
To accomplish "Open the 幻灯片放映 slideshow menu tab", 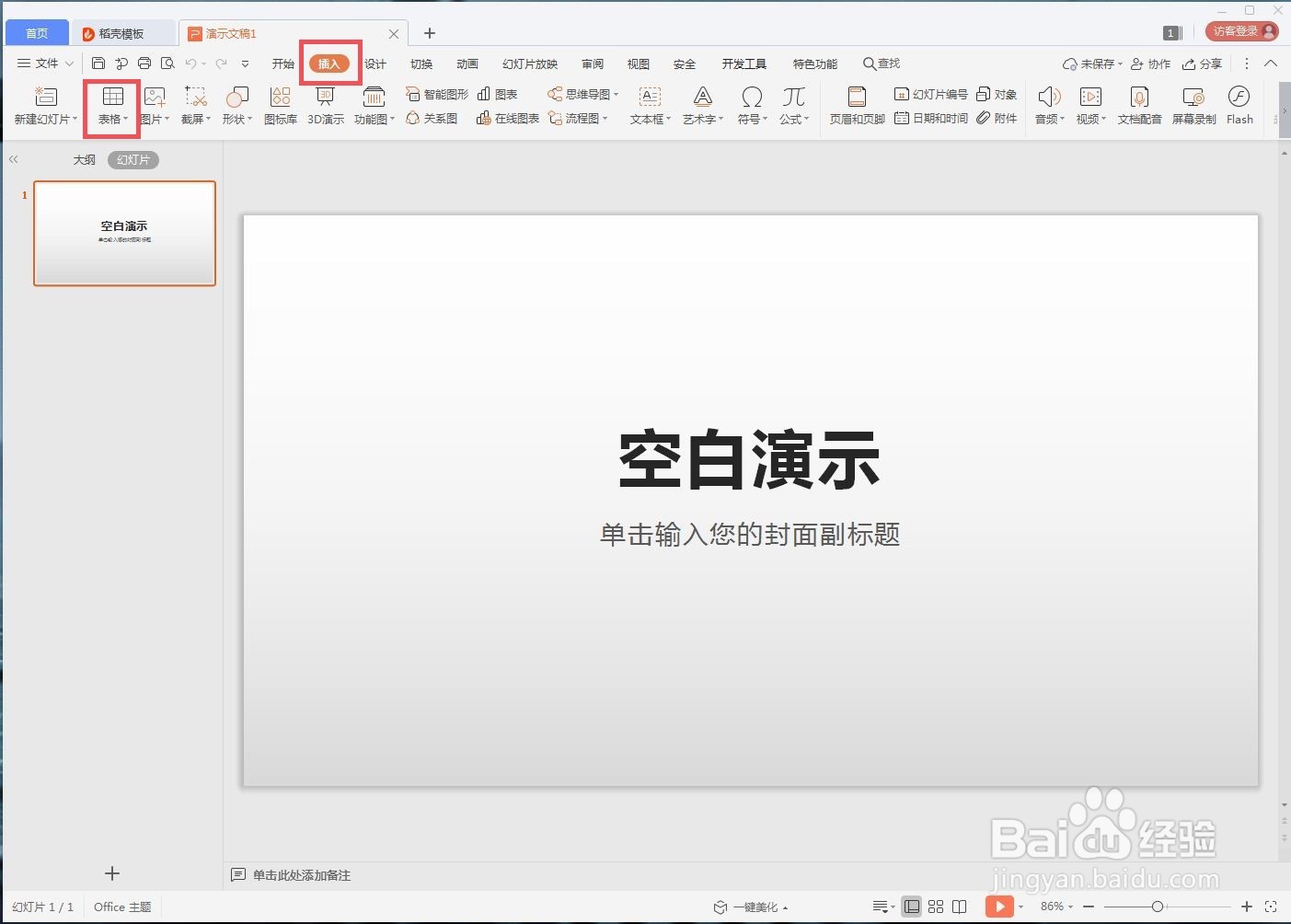I will 529,64.
